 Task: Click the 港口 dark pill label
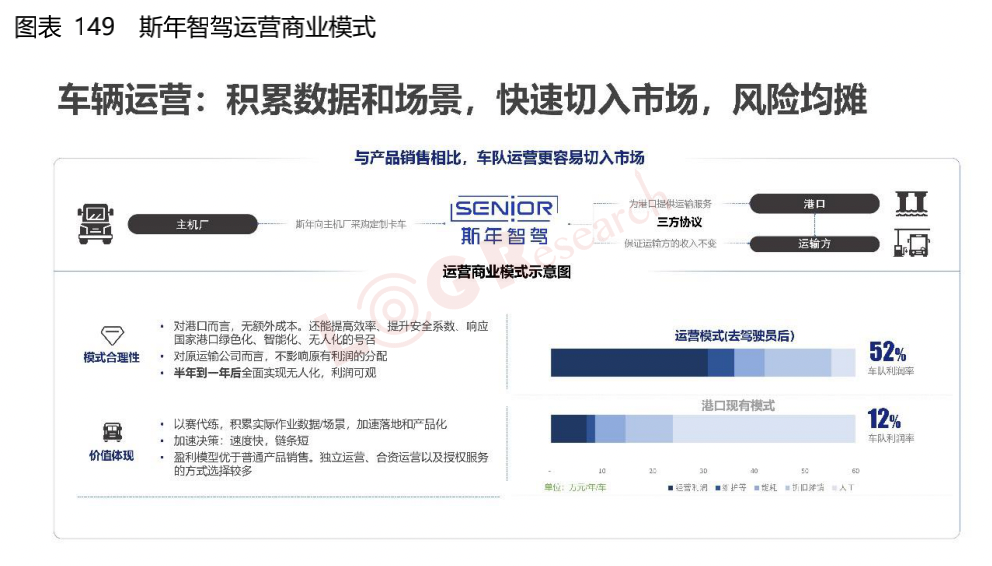coord(814,204)
